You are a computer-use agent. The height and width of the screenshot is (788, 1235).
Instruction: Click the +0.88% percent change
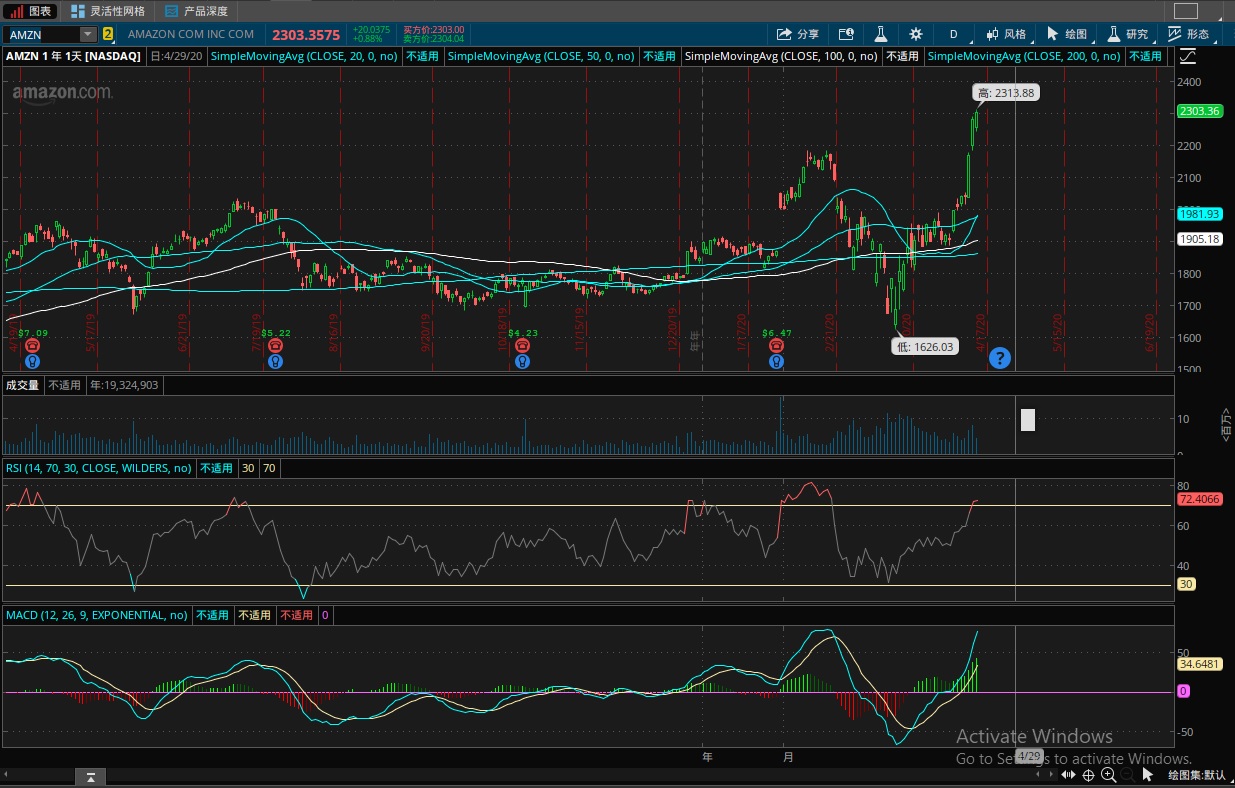(367, 39)
